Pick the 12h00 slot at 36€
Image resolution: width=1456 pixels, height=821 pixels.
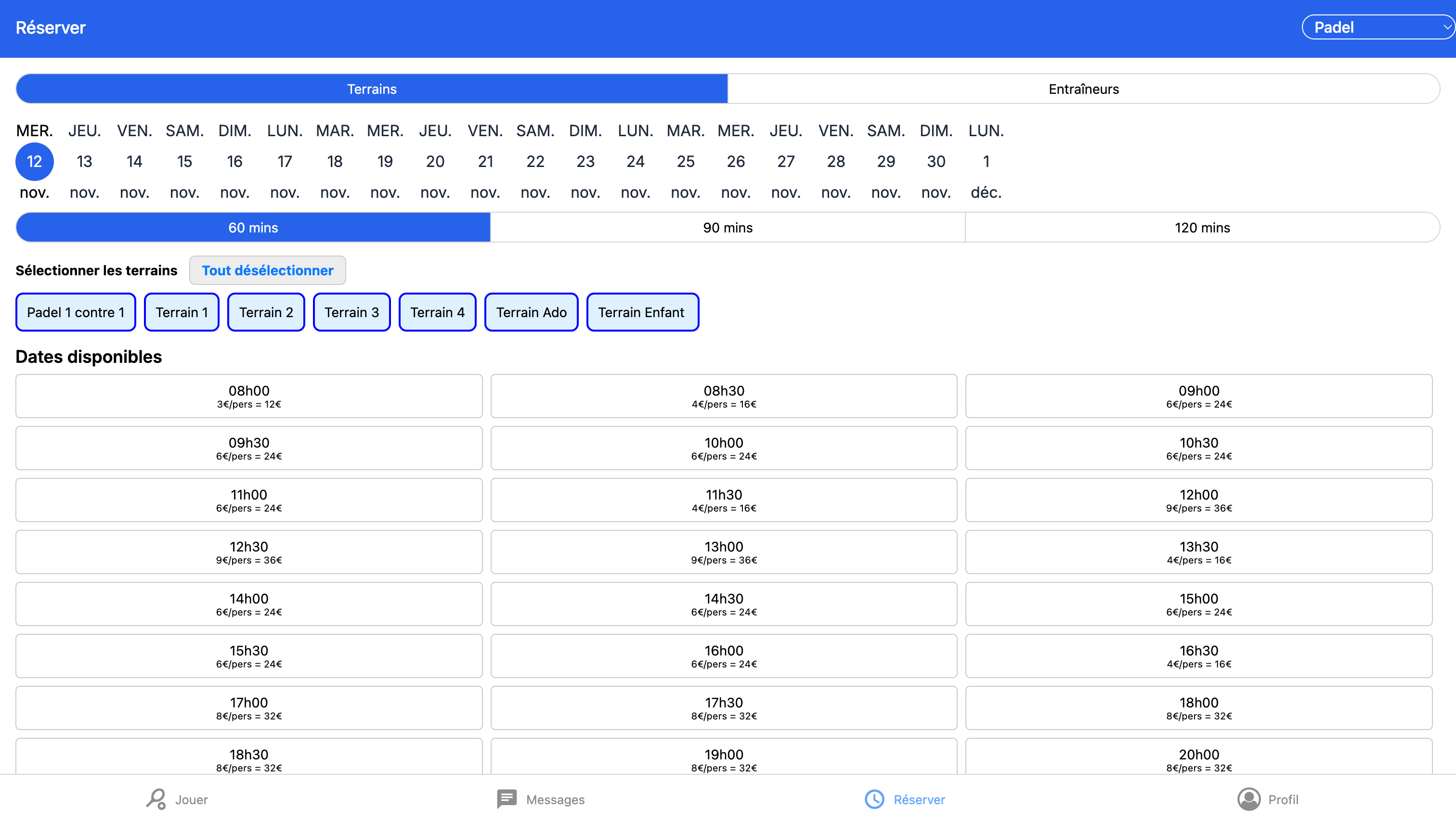(1198, 500)
